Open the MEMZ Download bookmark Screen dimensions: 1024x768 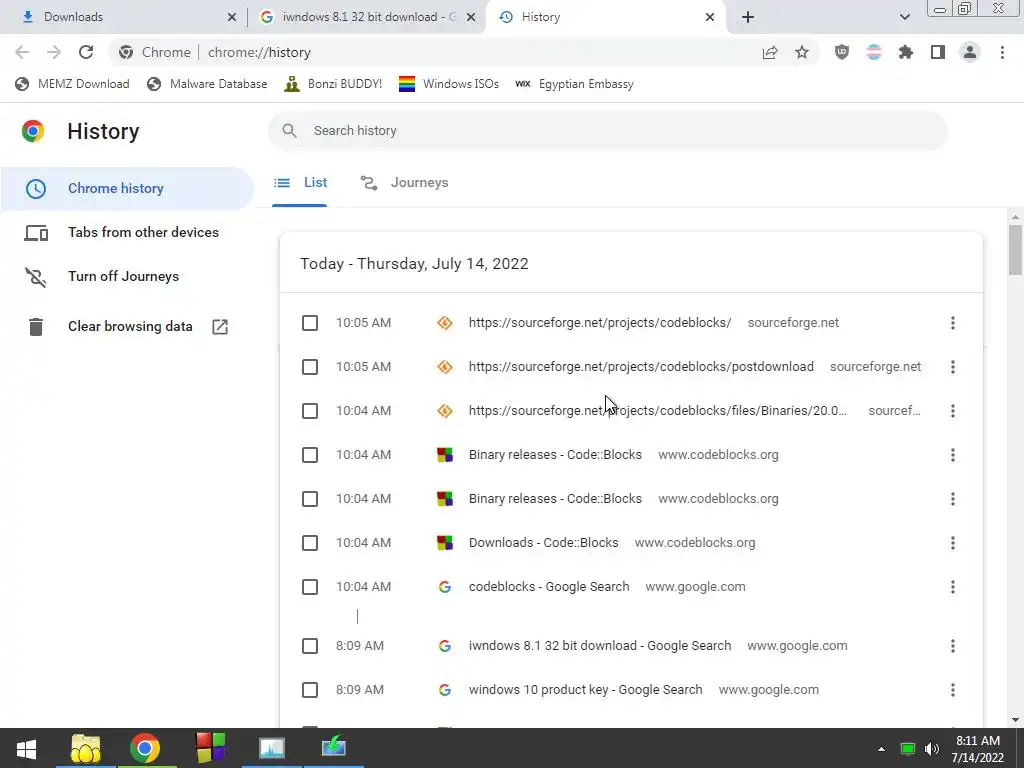pyautogui.click(x=72, y=84)
